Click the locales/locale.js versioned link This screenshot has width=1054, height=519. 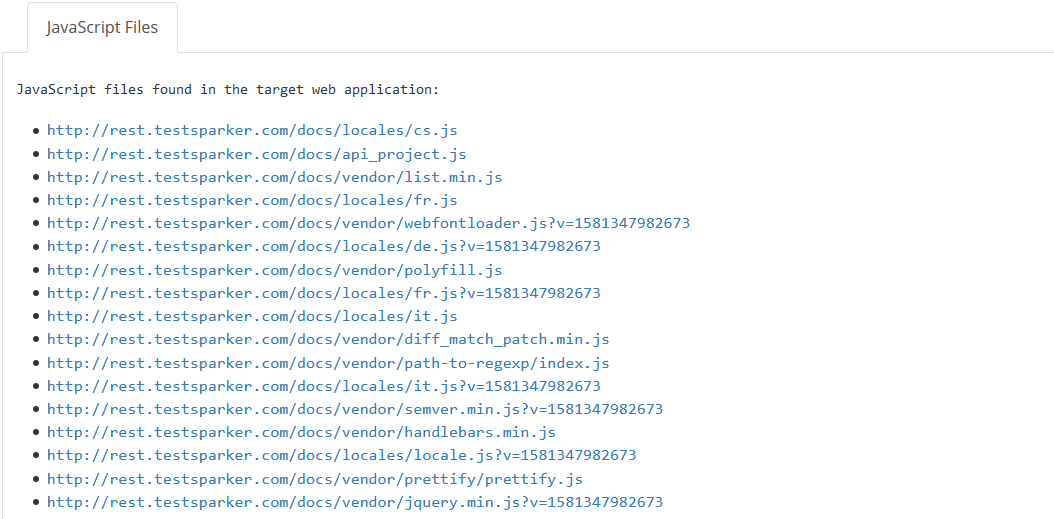click(x=341, y=455)
